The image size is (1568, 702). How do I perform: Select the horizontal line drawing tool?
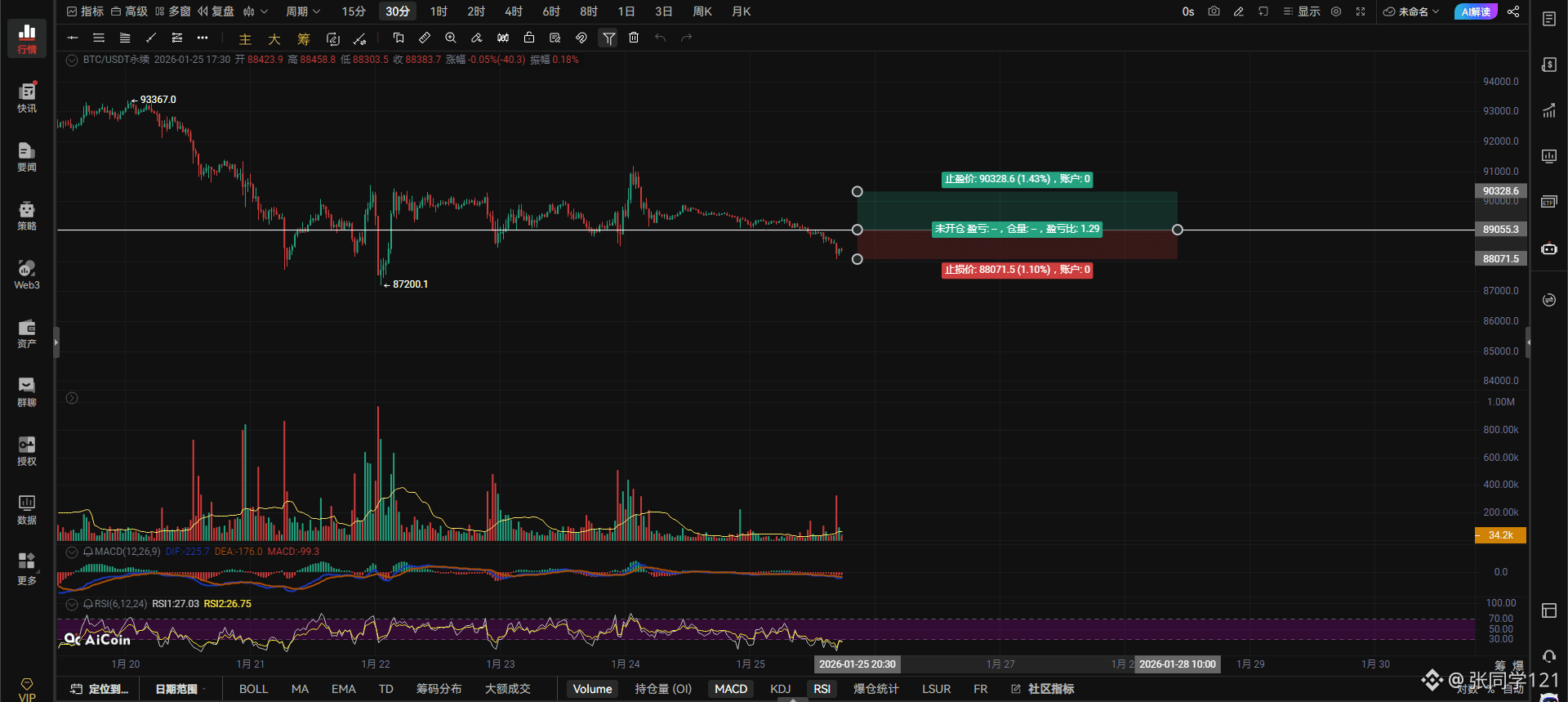click(73, 38)
